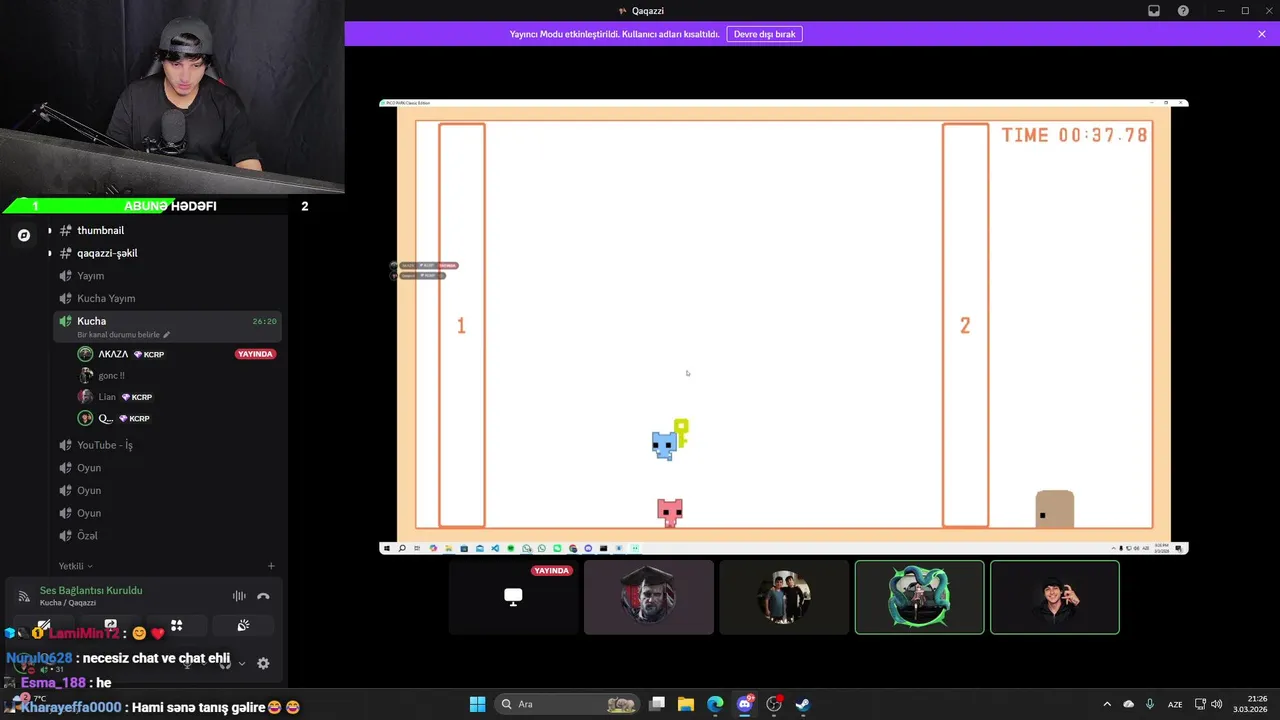The image size is (1280, 720).
Task: Open the Discord inbox icon
Action: point(1154,11)
